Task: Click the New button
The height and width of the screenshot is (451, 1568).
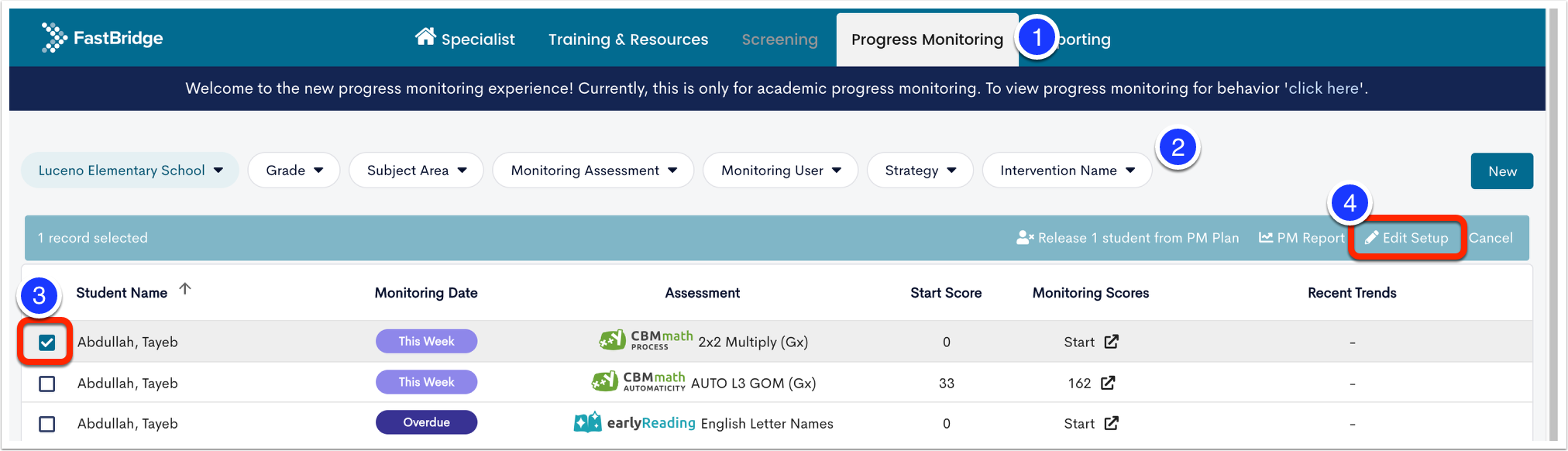Action: point(1502,171)
